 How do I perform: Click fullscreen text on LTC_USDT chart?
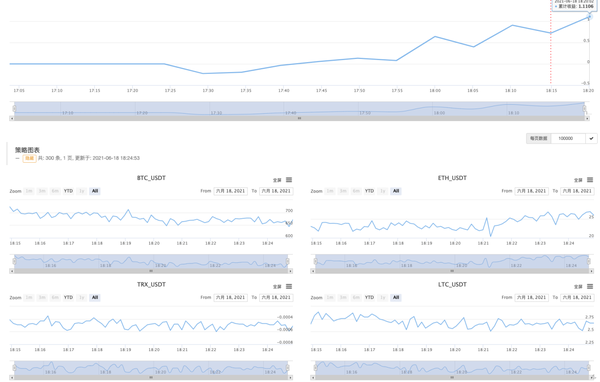pos(578,287)
